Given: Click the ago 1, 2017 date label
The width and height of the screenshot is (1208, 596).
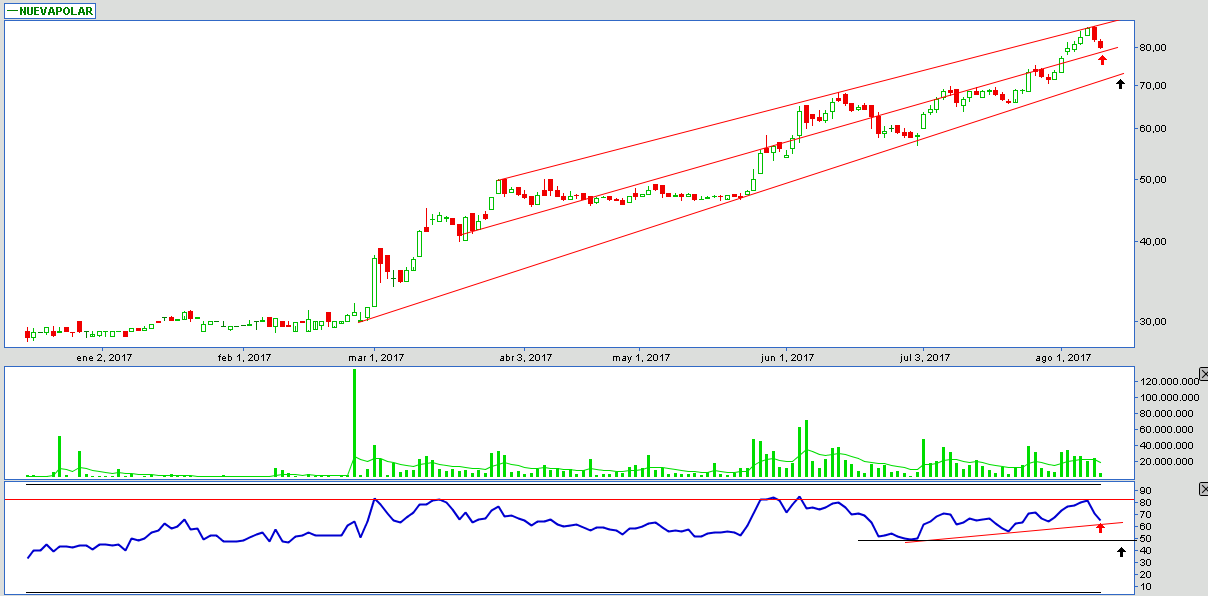Looking at the screenshot, I should pos(1062,357).
